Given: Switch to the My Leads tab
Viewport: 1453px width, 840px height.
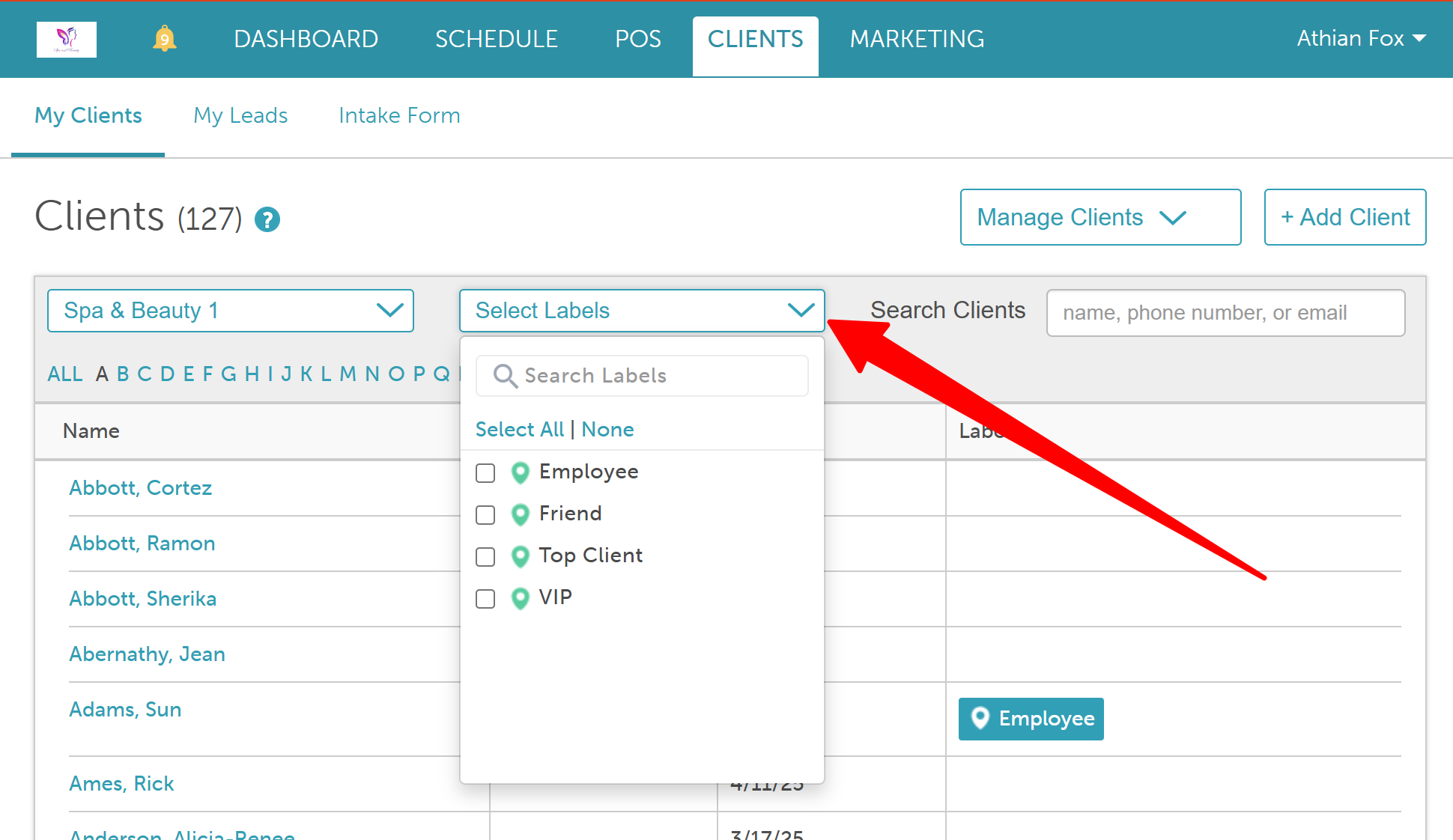Looking at the screenshot, I should (x=240, y=115).
